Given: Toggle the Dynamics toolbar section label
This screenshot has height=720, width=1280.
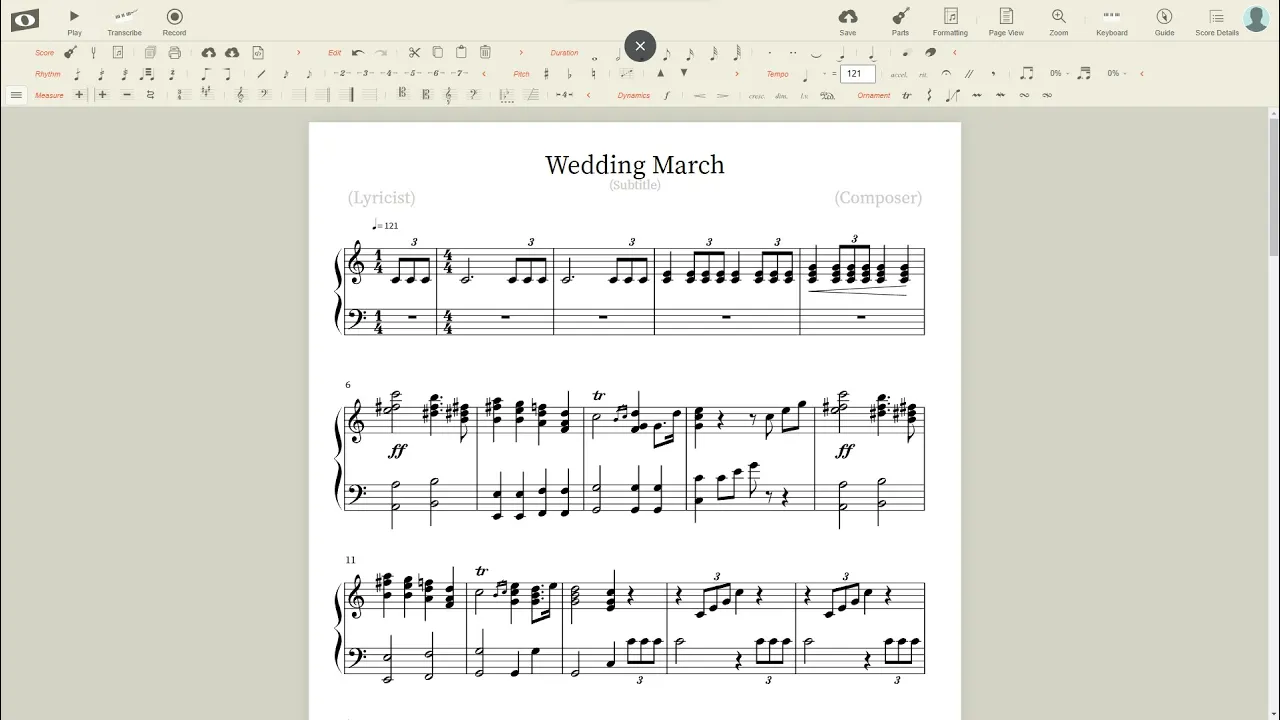Looking at the screenshot, I should 633,95.
